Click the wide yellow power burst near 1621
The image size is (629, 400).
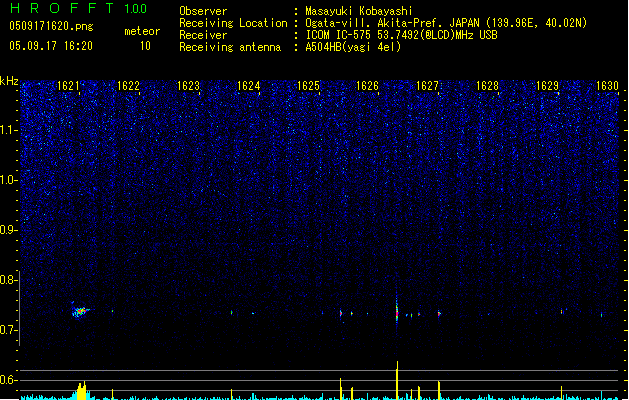[81, 391]
